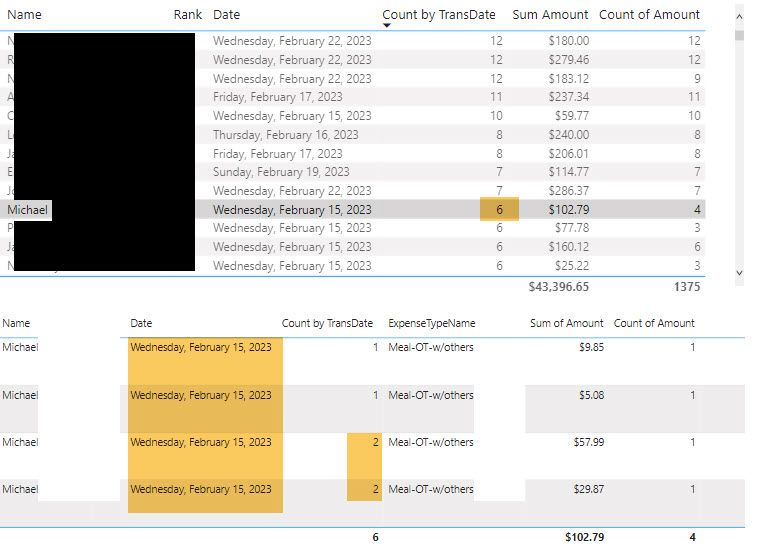Viewport: 758px width, 560px height.
Task: Click the top table total $43,396.65
Action: click(558, 287)
